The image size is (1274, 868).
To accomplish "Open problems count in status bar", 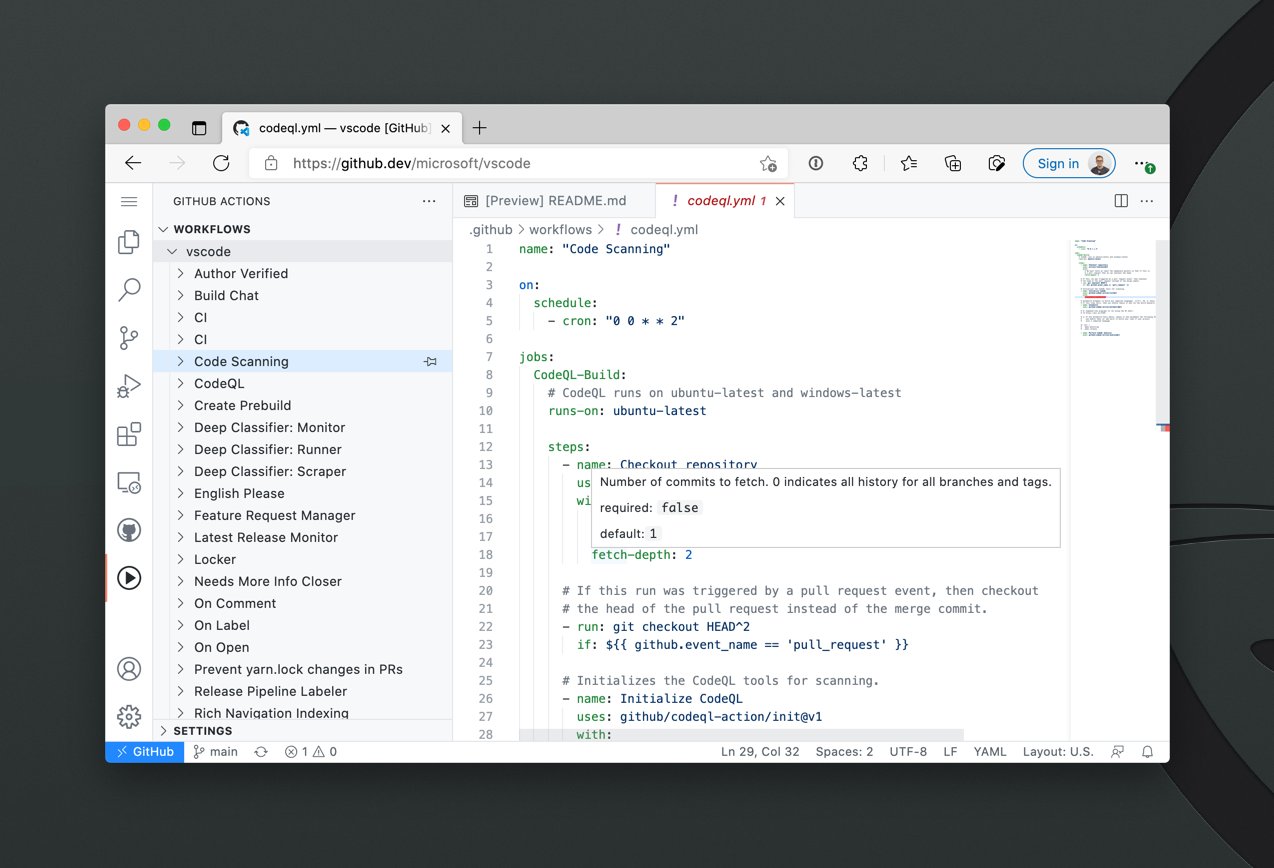I will tap(311, 752).
